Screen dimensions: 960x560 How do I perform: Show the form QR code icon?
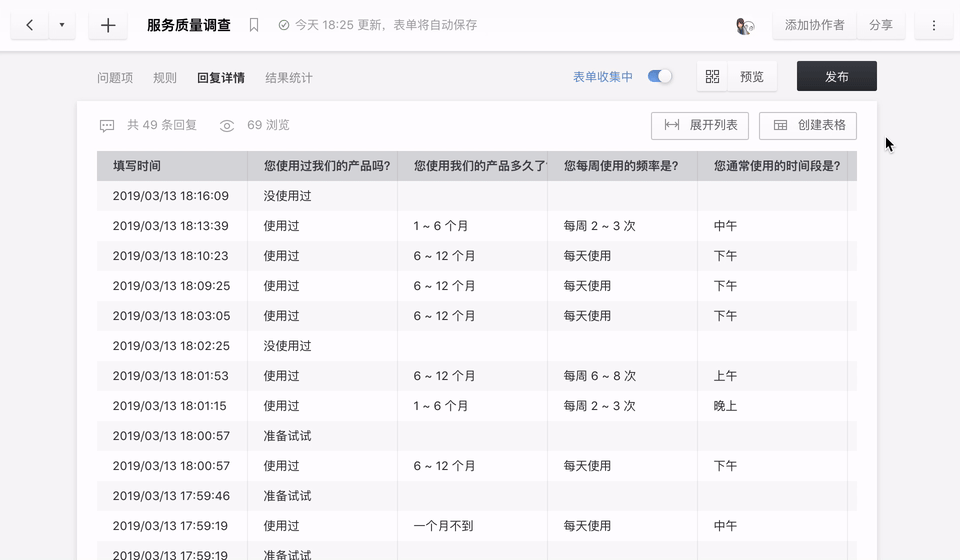[x=712, y=77]
